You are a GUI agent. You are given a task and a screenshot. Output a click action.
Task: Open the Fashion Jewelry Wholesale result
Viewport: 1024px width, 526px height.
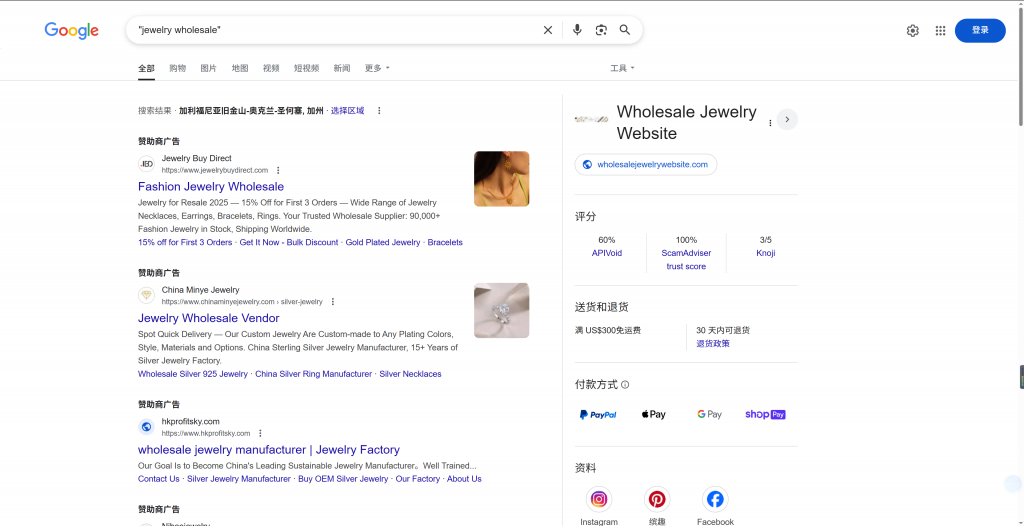211,187
